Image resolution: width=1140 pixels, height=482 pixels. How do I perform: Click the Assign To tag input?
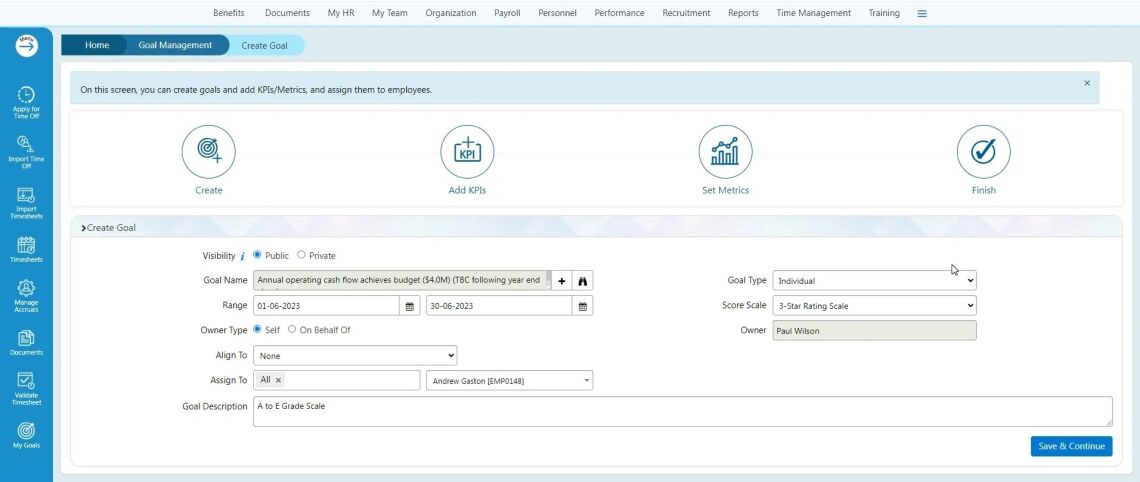tap(337, 380)
